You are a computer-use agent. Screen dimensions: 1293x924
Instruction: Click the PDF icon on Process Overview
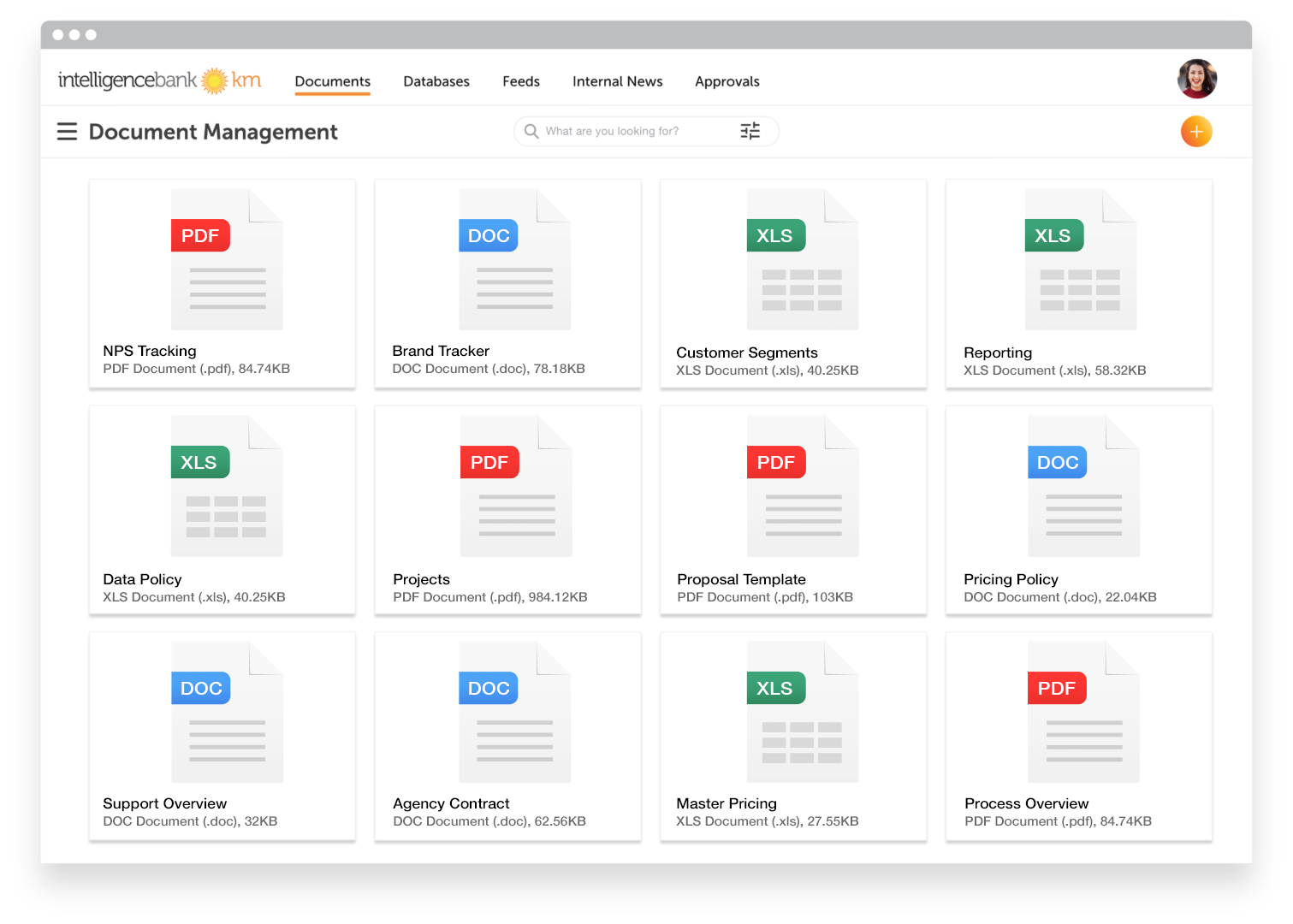[x=1057, y=687]
